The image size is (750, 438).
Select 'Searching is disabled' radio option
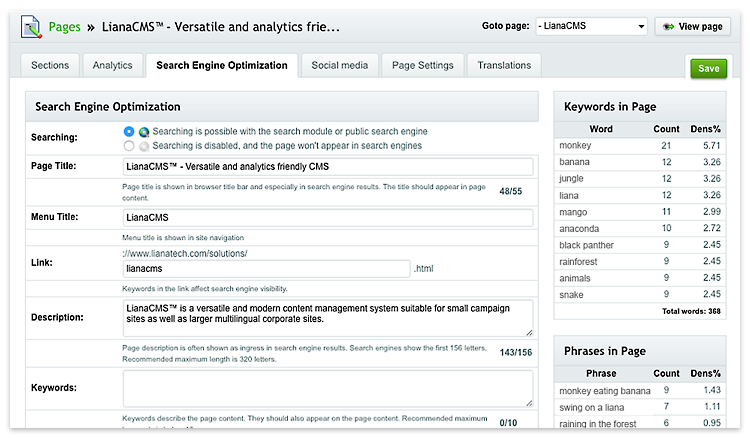129,146
